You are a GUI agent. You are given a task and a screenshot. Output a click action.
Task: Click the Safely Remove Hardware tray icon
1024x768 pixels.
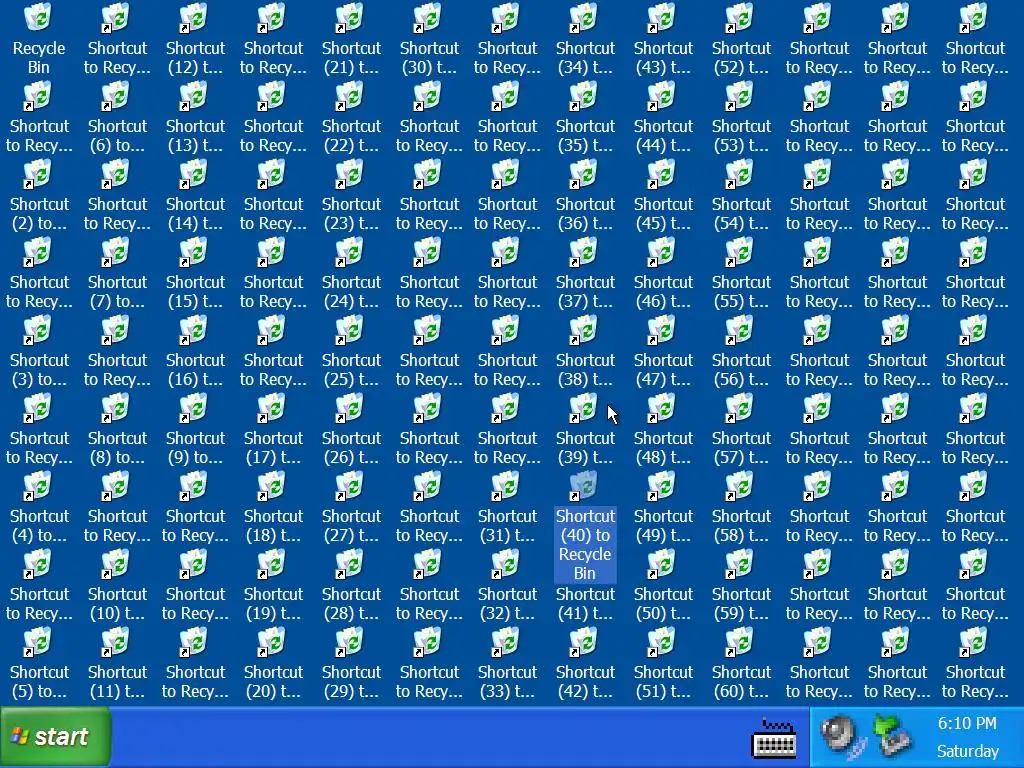pyautogui.click(x=893, y=735)
